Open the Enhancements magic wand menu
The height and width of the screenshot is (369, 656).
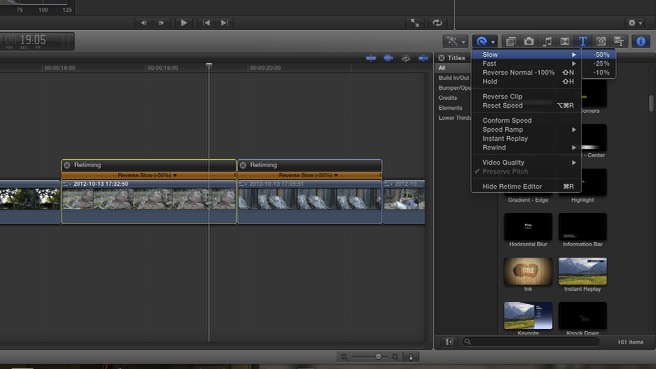pyautogui.click(x=455, y=41)
